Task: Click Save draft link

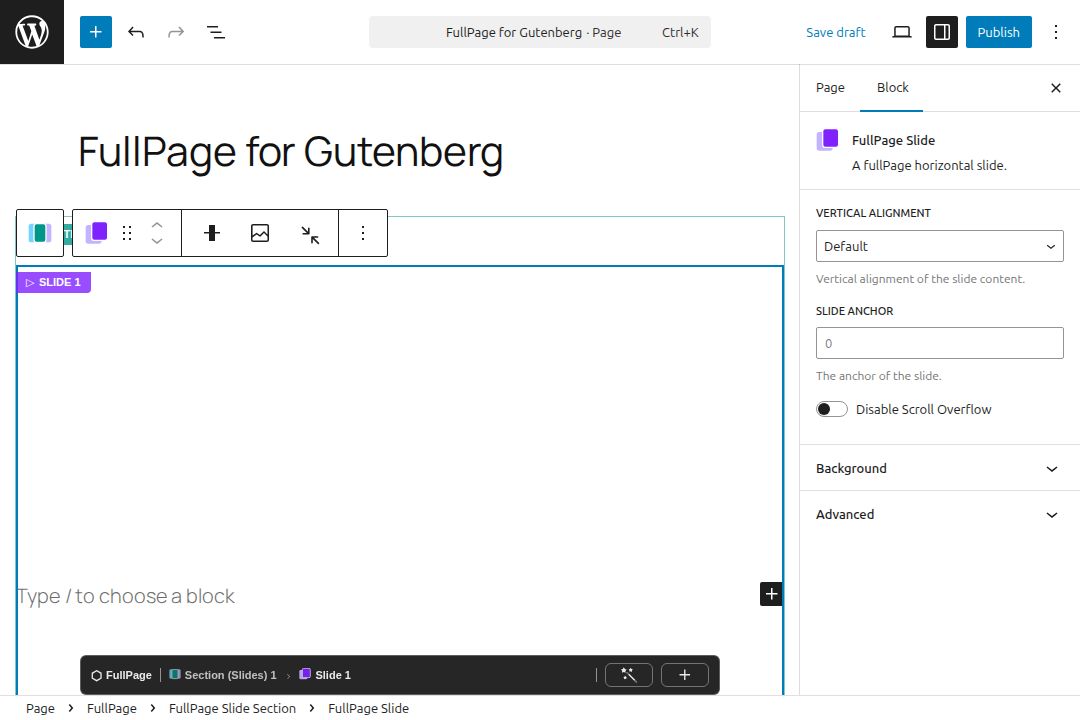Action: (x=835, y=32)
